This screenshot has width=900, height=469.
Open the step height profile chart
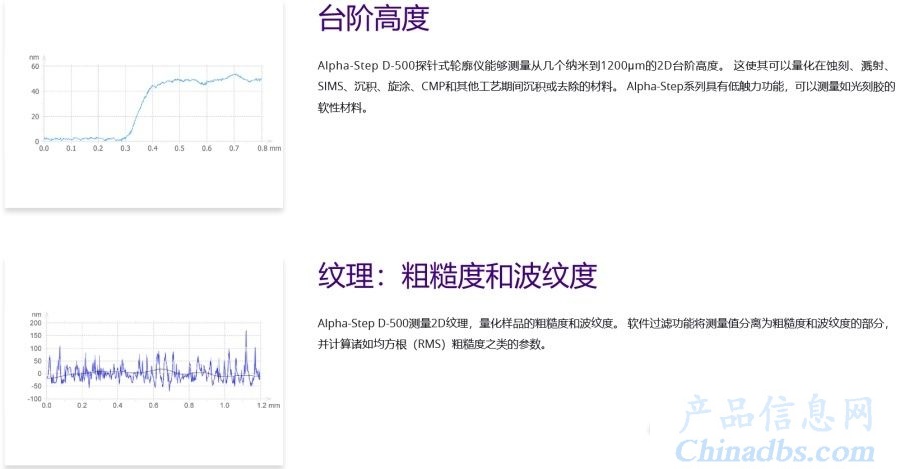[x=154, y=102]
